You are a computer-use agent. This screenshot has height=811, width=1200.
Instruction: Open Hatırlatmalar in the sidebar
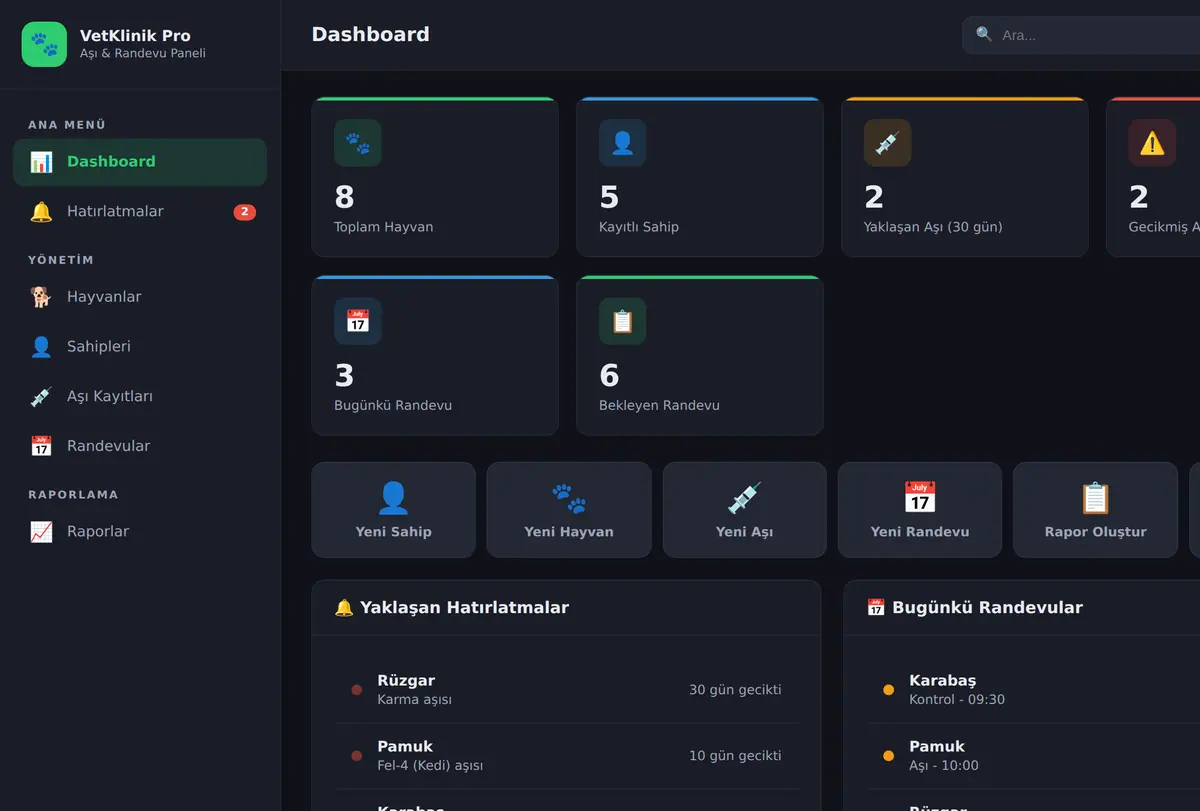coord(140,212)
